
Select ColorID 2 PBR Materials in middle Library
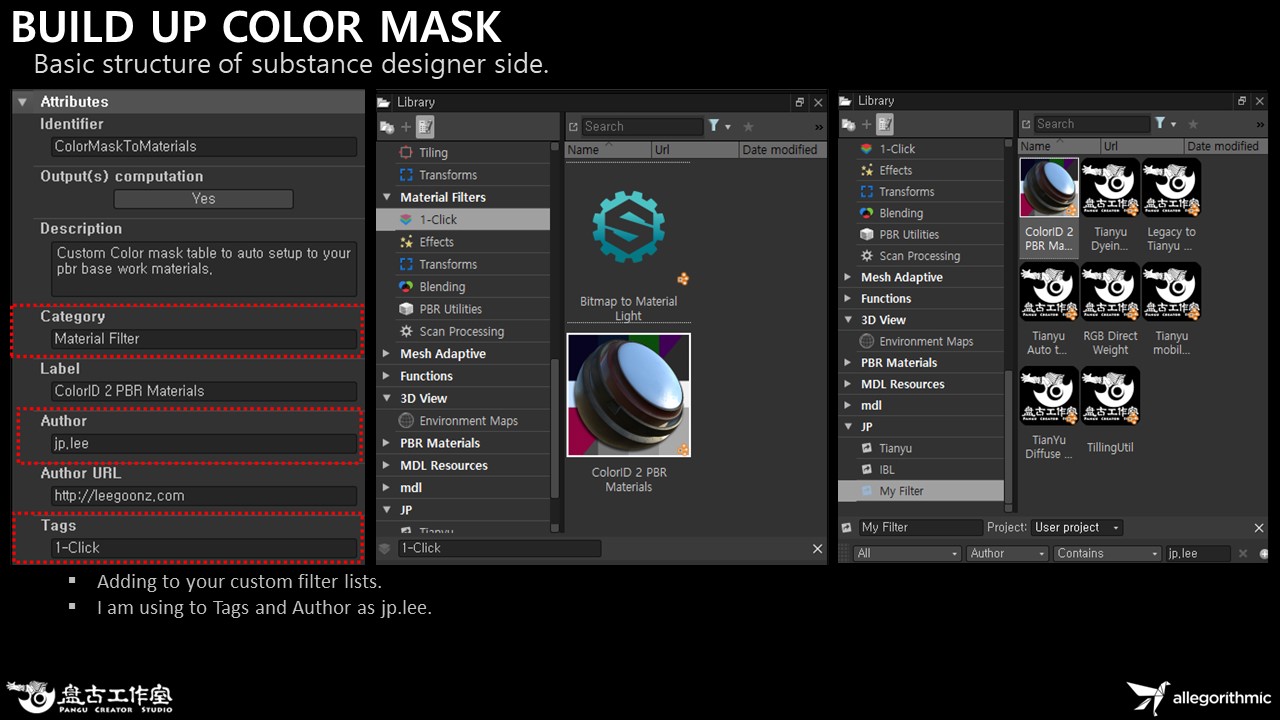point(629,395)
